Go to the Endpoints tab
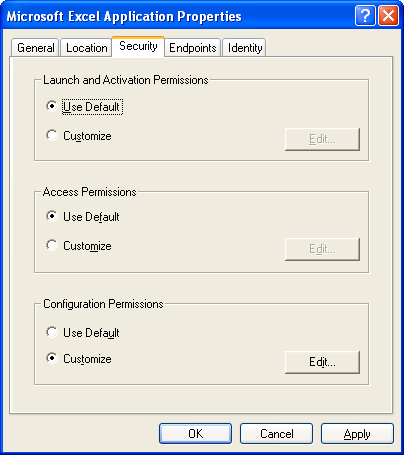Screen dimensions: 404x455 tap(193, 48)
